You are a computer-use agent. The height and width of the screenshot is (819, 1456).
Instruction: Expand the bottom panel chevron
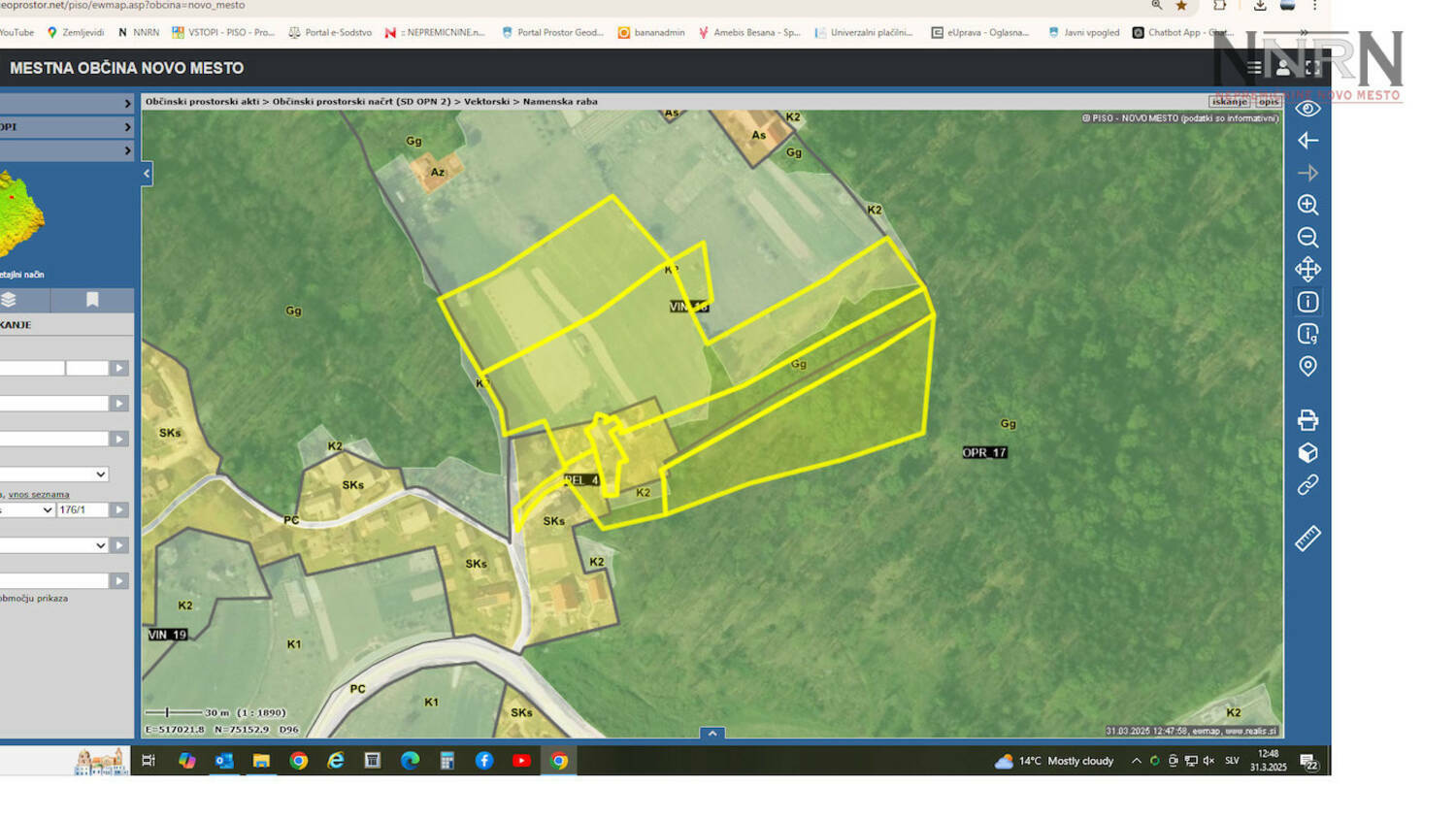coord(711,734)
